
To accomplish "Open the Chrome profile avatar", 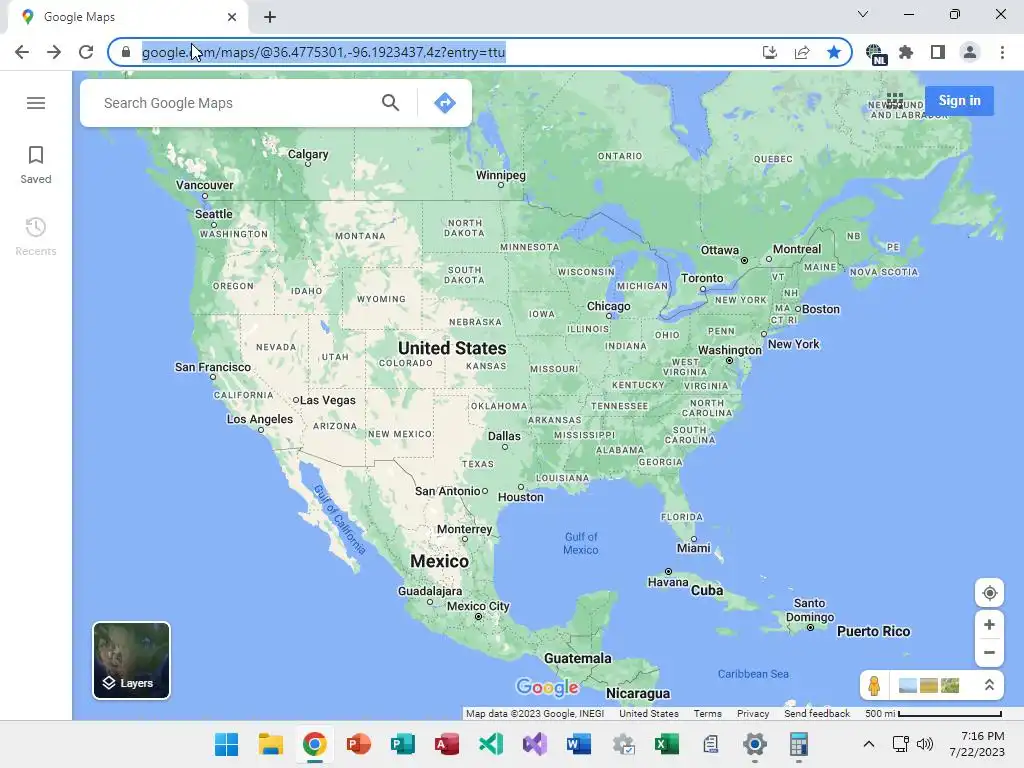I will tap(970, 52).
